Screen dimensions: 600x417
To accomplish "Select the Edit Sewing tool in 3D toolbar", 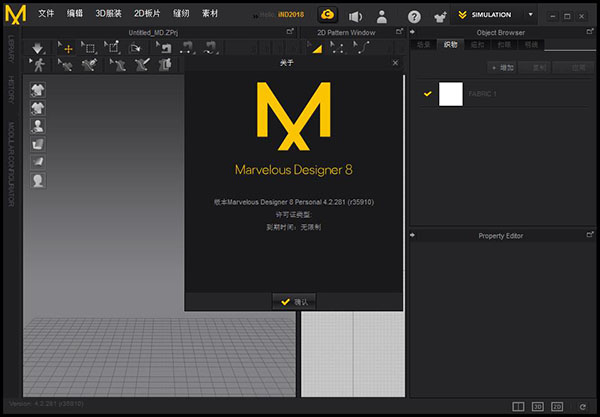I will coord(164,48).
